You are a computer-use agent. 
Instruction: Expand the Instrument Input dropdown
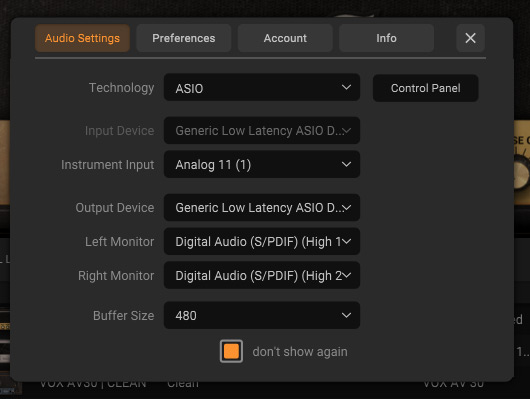[x=262, y=164]
